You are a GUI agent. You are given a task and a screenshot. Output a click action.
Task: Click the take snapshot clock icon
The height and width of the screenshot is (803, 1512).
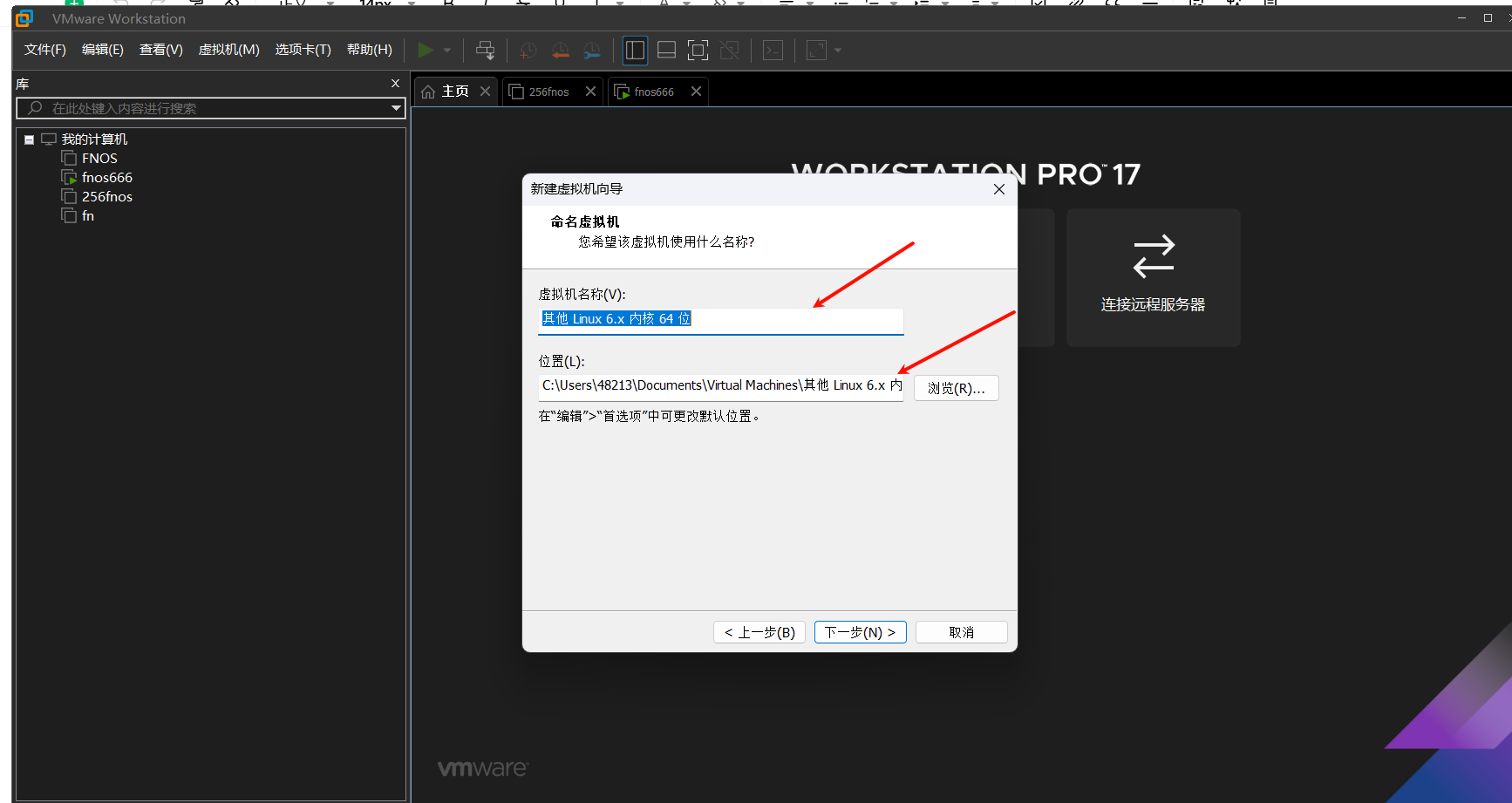pos(528,51)
